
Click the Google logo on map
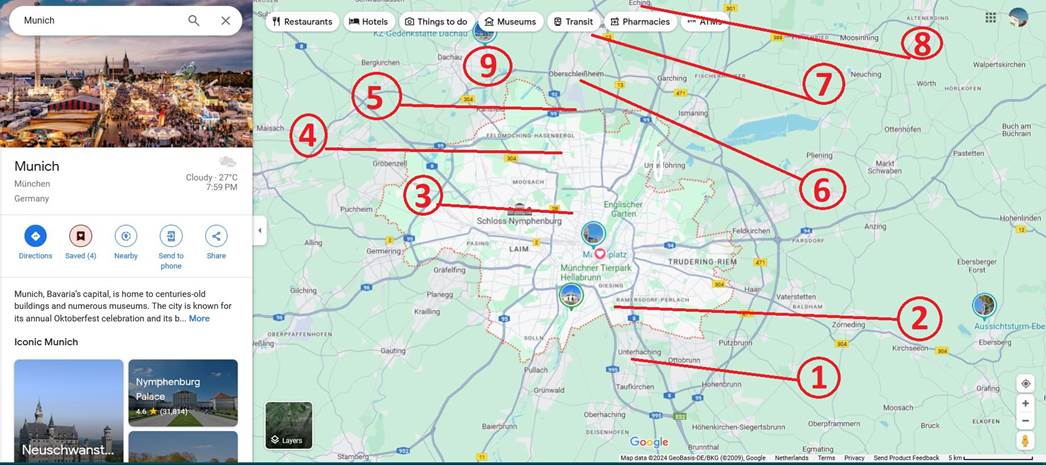click(648, 442)
